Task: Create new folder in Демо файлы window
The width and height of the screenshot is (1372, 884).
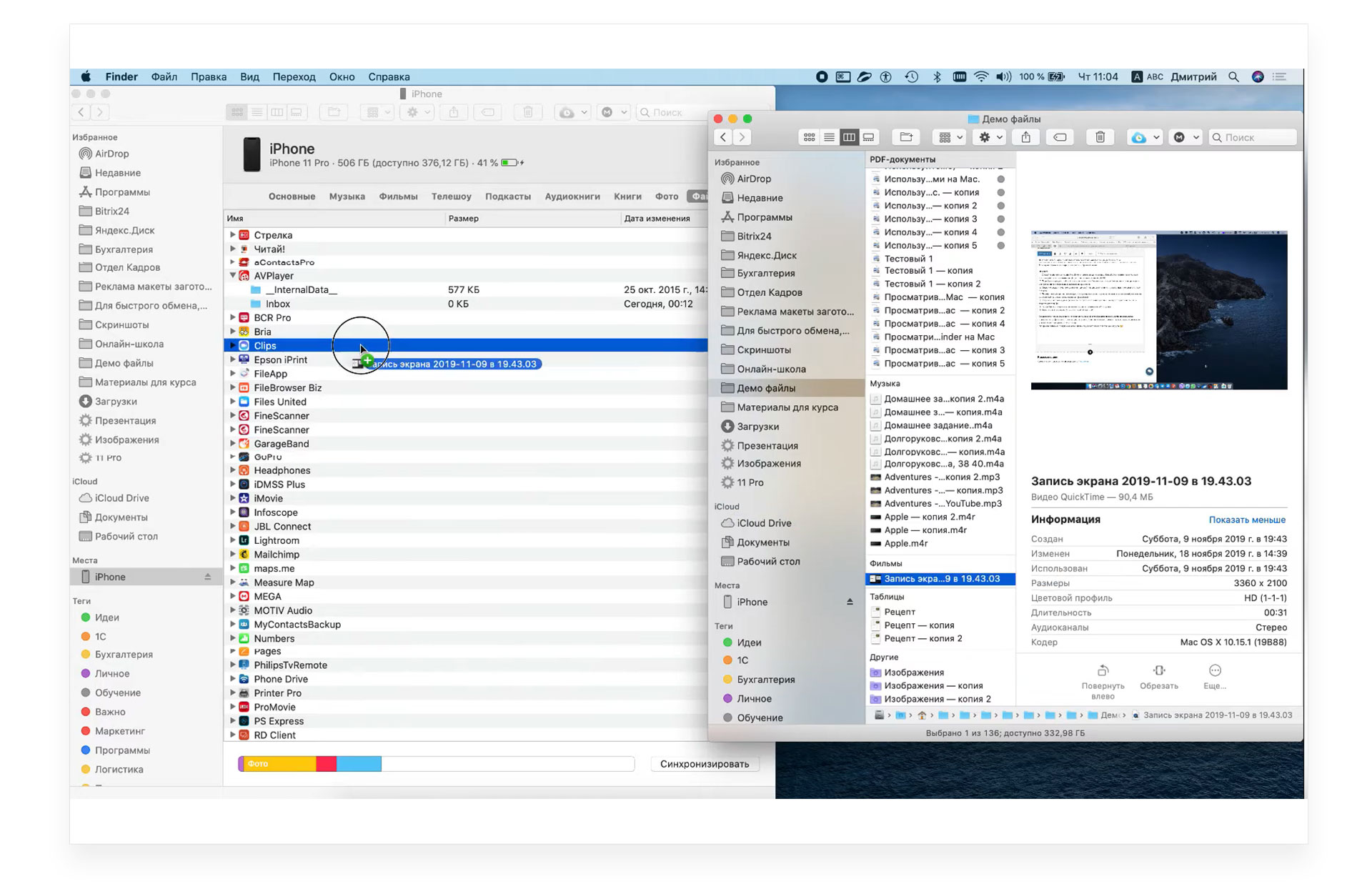Action: tap(906, 137)
